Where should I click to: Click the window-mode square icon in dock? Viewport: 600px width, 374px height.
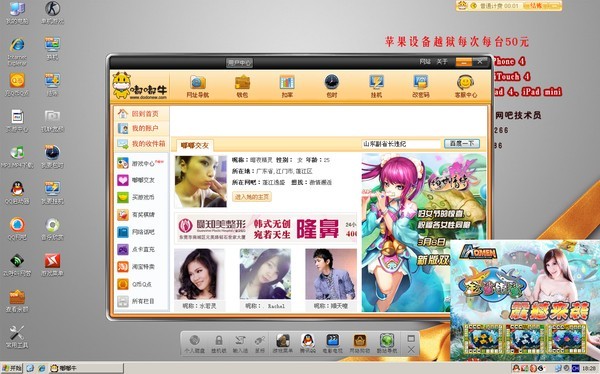411,338
